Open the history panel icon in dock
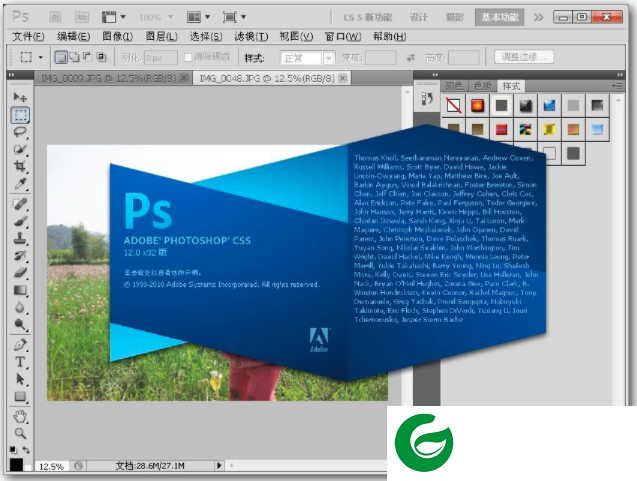Viewport: 637px width, 481px height. (427, 98)
